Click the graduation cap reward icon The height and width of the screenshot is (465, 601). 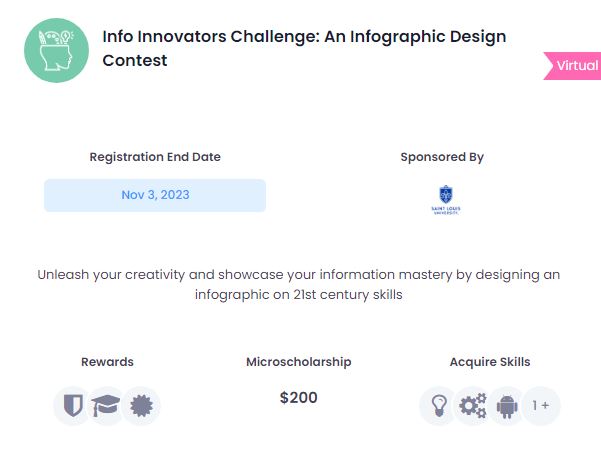point(106,406)
